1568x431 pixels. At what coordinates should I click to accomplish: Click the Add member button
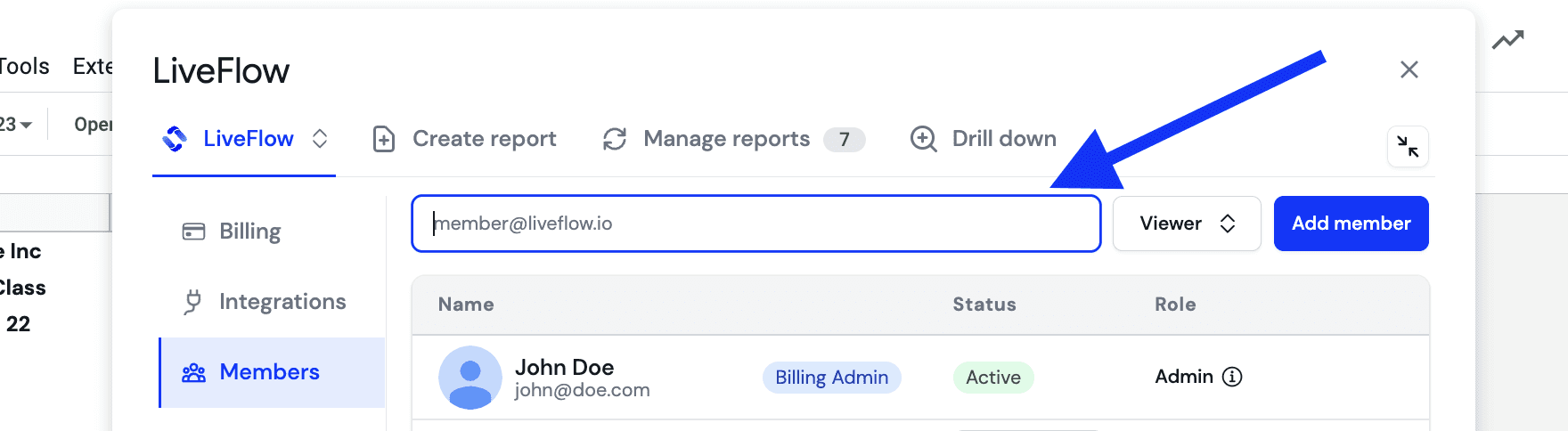1351,224
